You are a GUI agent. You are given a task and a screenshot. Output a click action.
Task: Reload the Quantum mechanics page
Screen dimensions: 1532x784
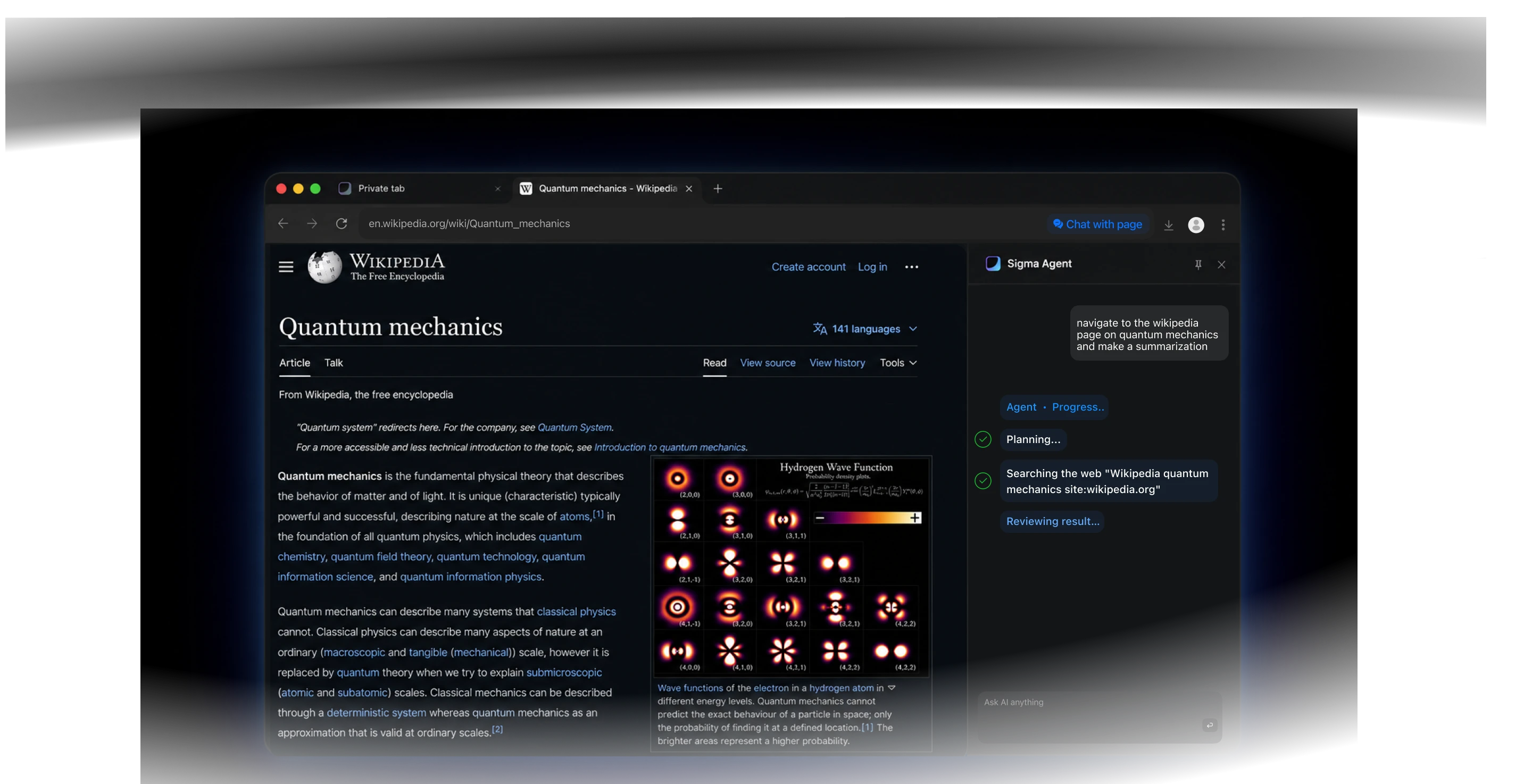pos(342,224)
